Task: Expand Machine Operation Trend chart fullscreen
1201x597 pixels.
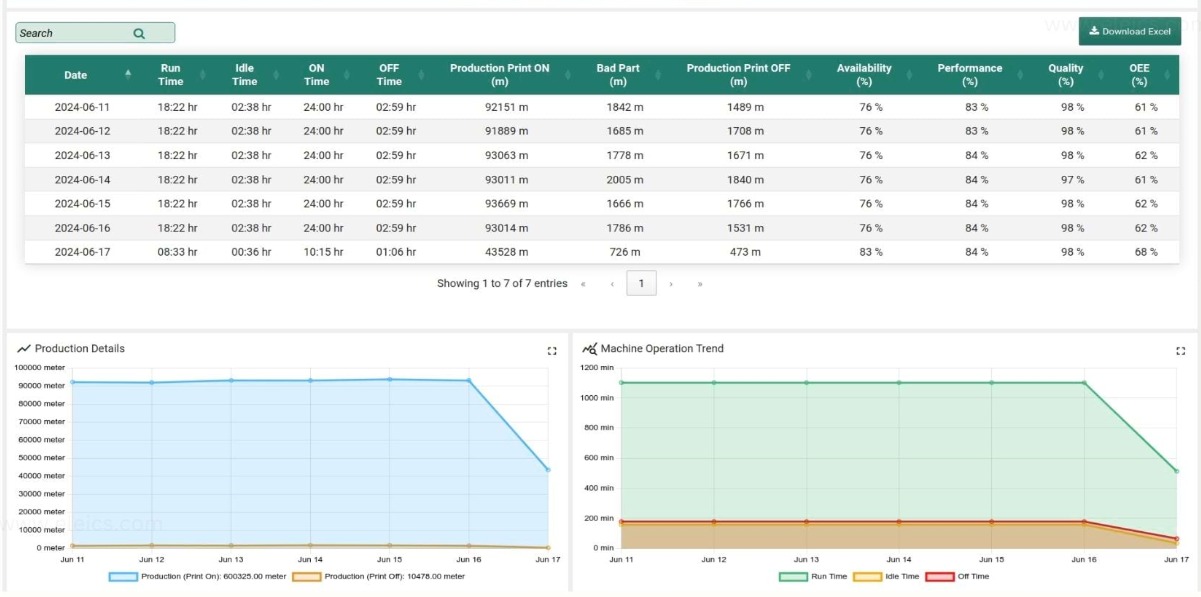Action: (x=1180, y=351)
